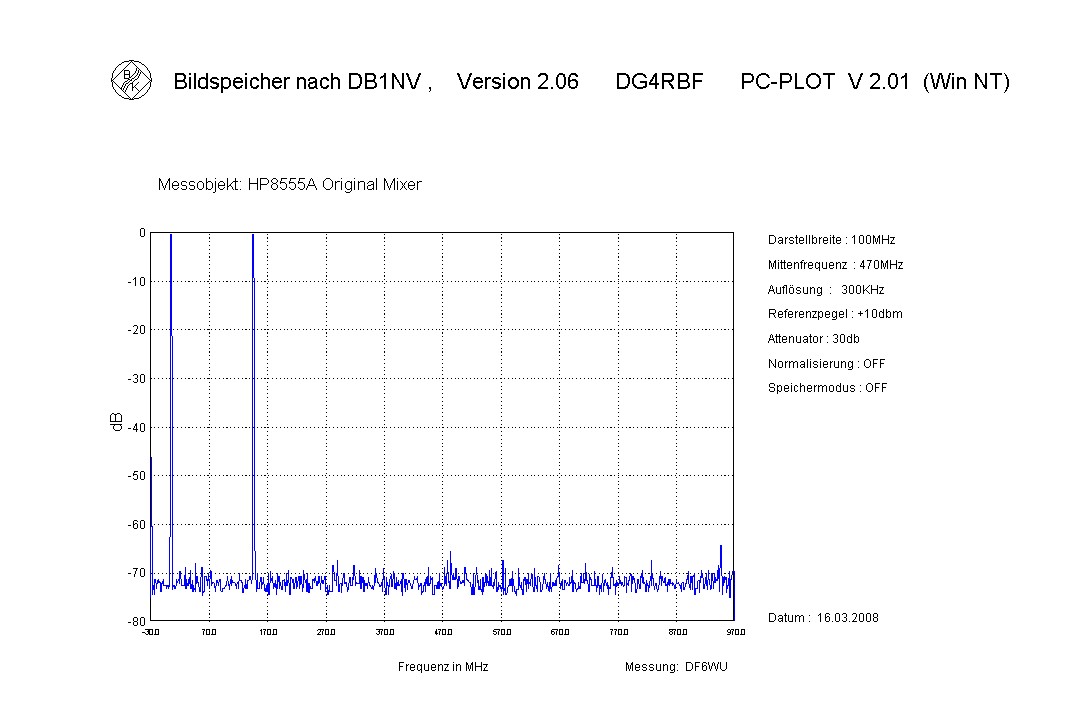Click the '-40' tick on the dB axis
Screen dimensions: 1085x716
point(135,427)
